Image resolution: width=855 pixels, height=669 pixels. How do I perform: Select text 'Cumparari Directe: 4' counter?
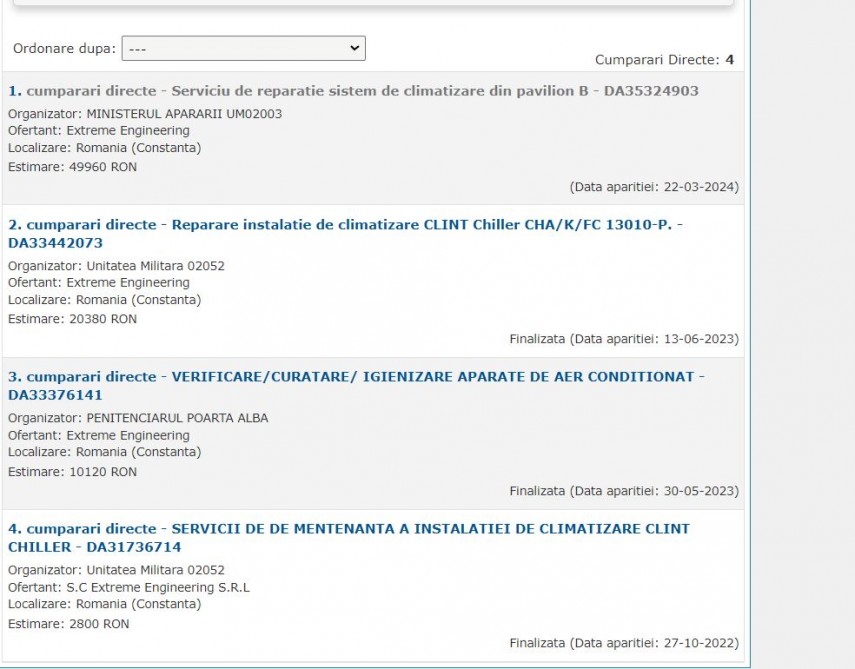point(664,60)
